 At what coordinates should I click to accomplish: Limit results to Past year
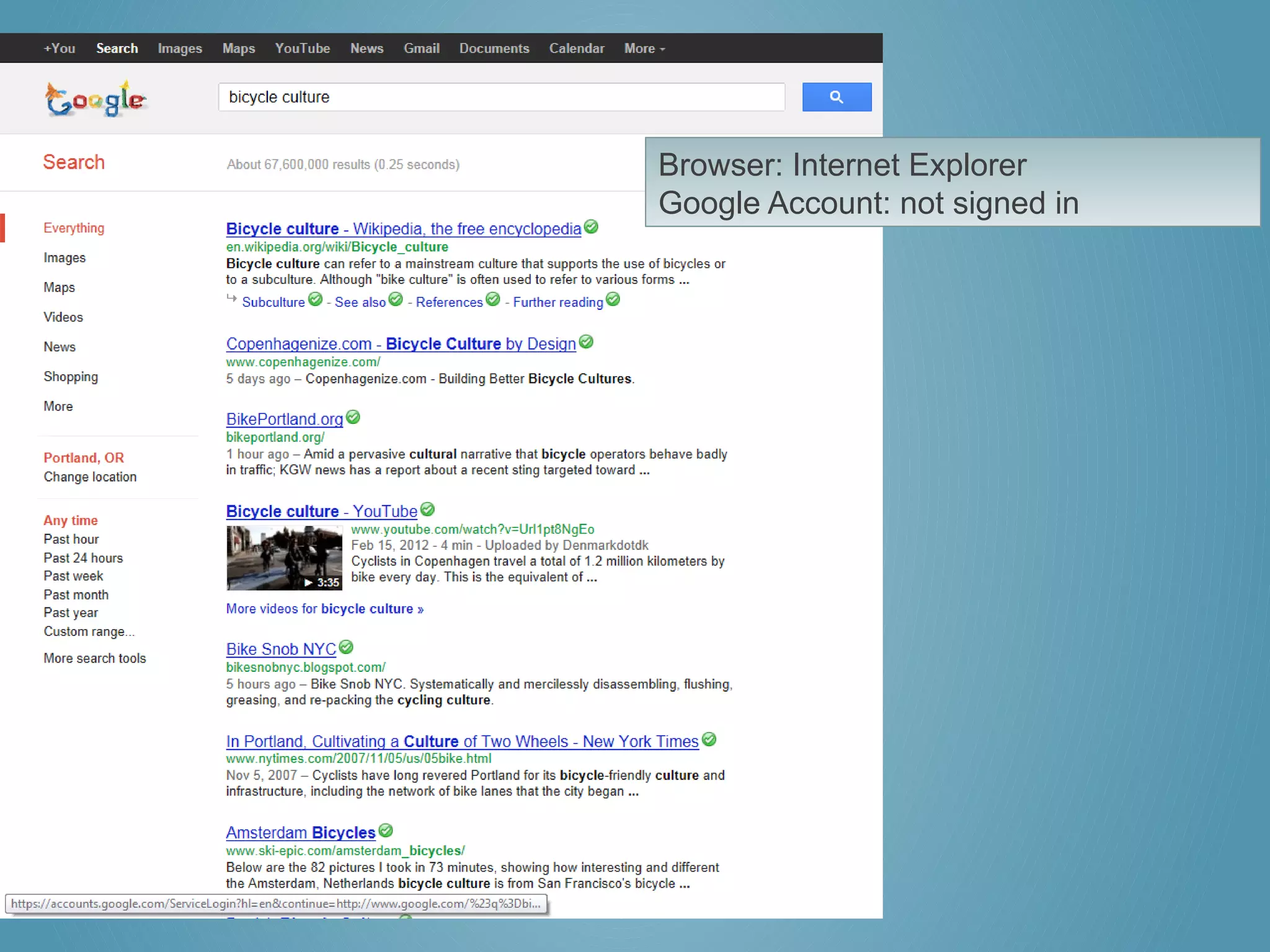(x=71, y=613)
